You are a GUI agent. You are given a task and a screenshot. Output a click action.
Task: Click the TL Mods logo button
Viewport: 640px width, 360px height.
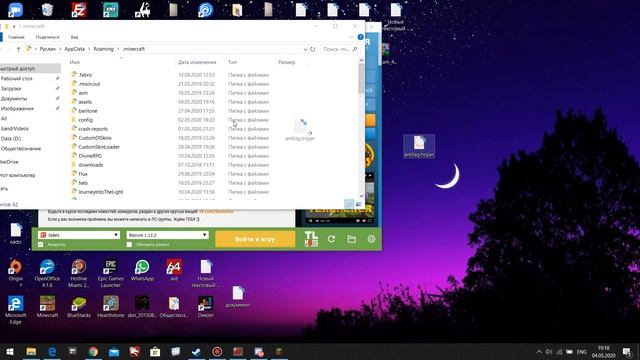tap(311, 239)
